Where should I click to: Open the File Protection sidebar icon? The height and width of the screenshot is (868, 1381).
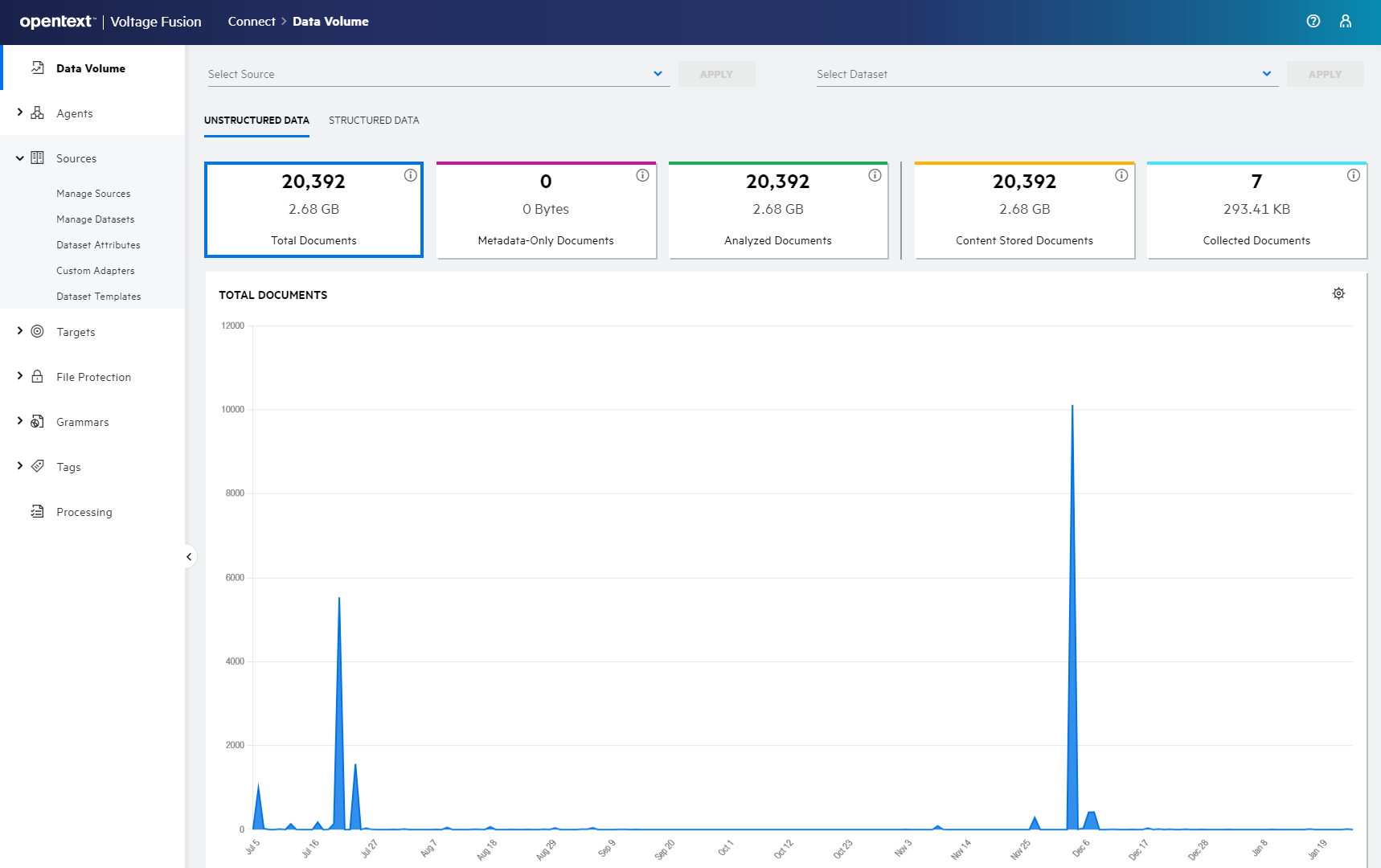click(x=37, y=376)
